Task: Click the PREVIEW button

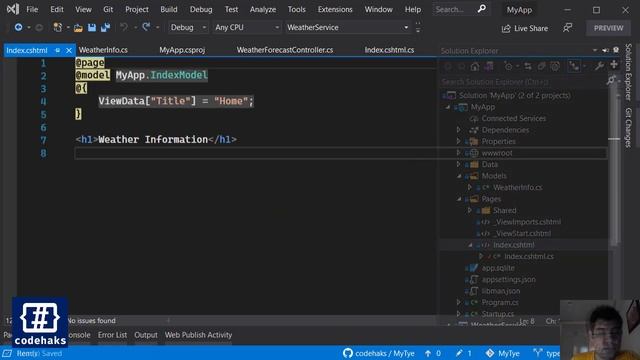Action: click(608, 28)
